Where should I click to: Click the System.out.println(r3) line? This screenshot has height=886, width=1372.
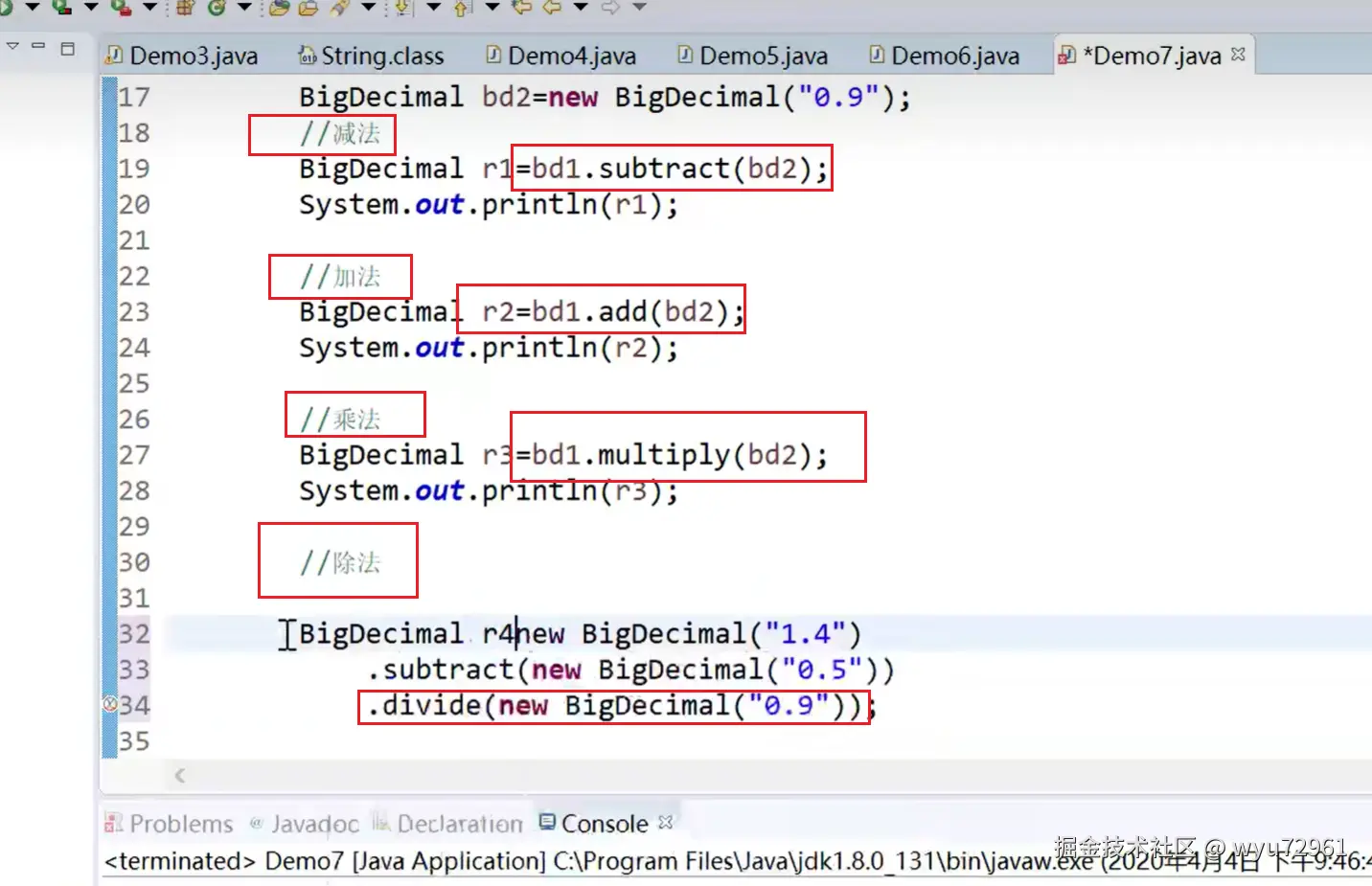(x=489, y=490)
